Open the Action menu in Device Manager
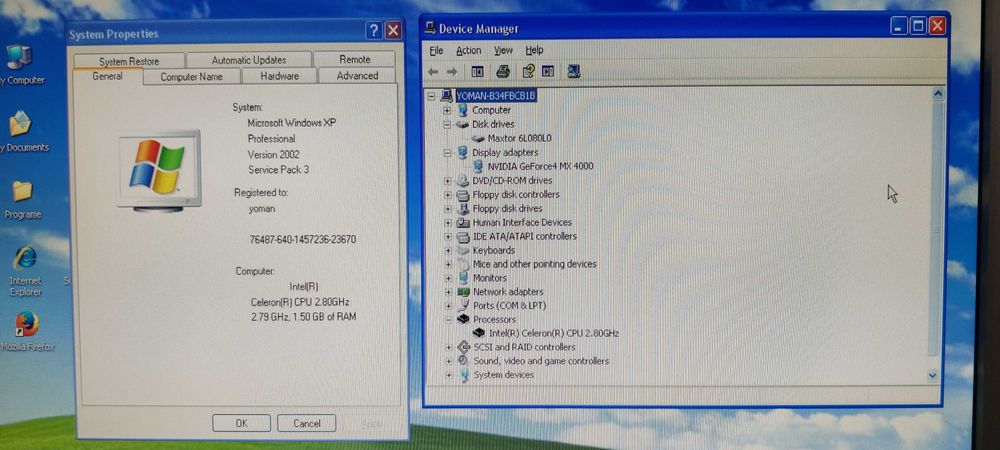The image size is (1000, 450). (469, 50)
